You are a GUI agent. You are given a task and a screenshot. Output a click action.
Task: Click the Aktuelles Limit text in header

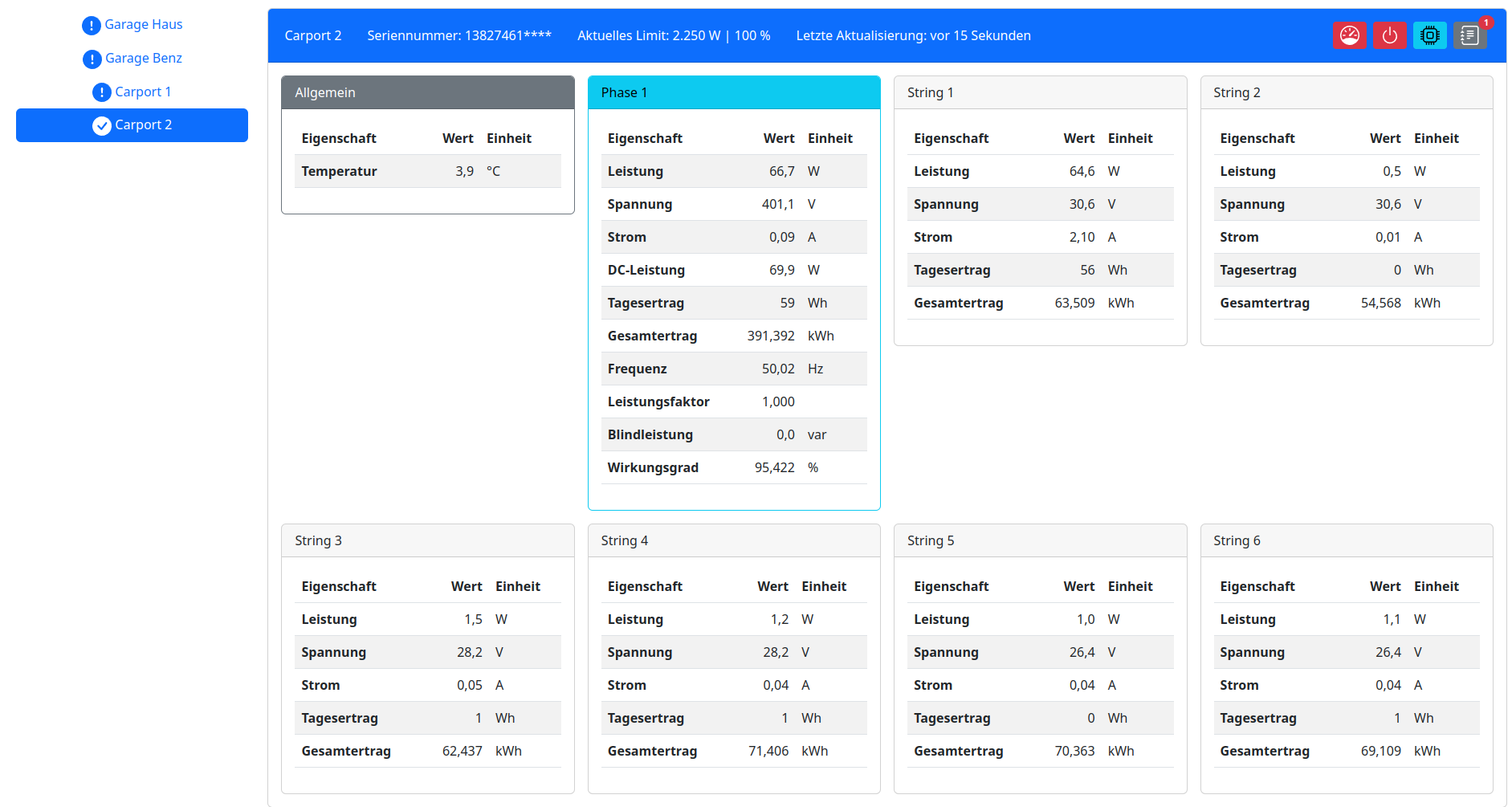(673, 36)
